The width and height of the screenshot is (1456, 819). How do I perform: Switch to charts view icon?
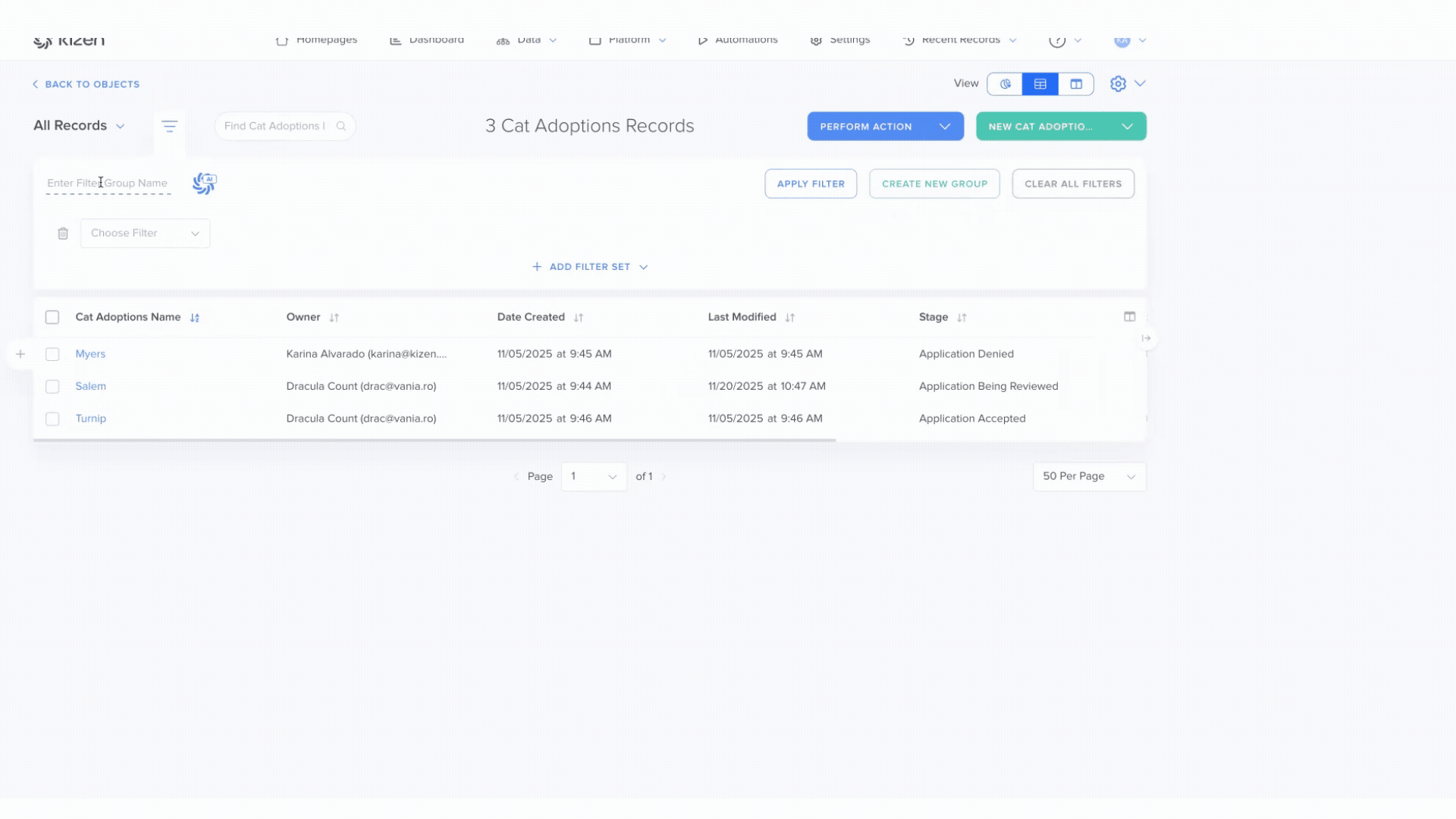click(x=1005, y=84)
